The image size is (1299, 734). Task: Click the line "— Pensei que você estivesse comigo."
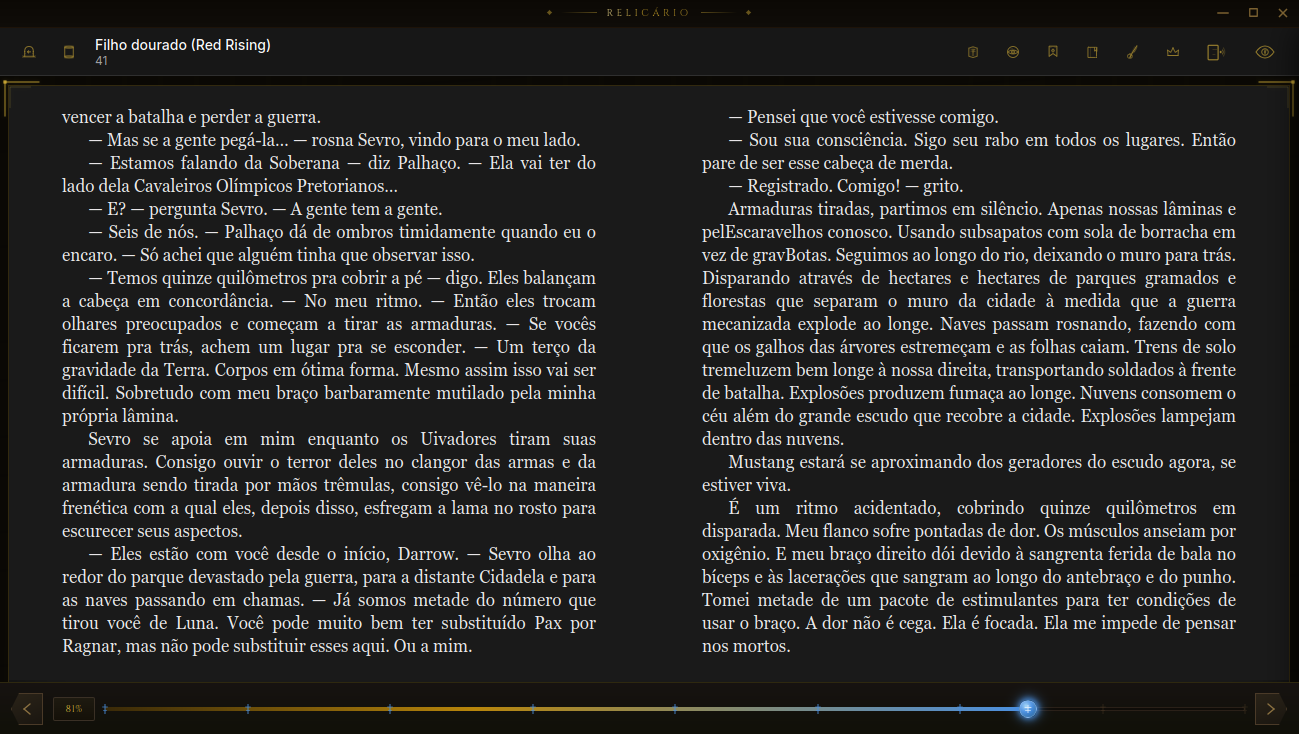[x=863, y=117]
